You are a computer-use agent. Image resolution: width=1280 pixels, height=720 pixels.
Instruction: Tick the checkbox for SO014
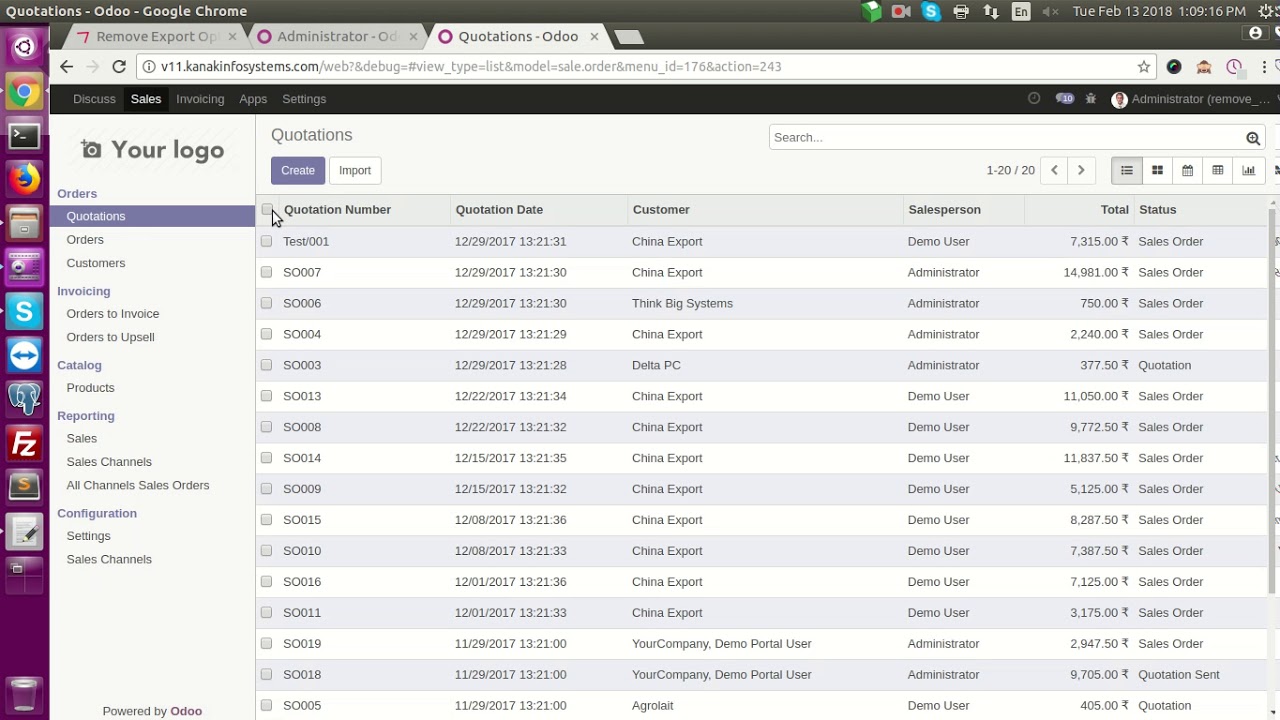(266, 458)
